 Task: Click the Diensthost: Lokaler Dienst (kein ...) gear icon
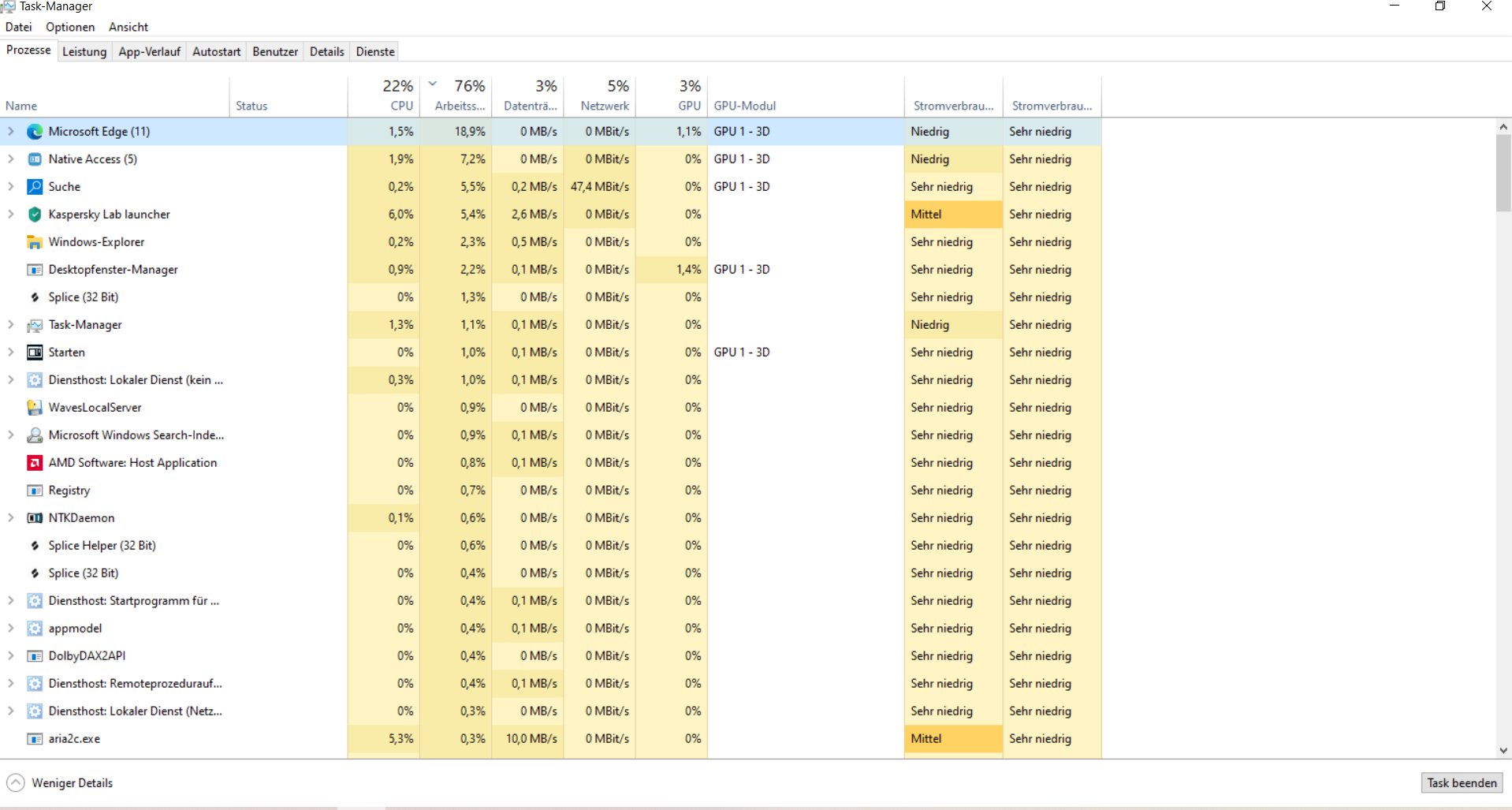35,380
